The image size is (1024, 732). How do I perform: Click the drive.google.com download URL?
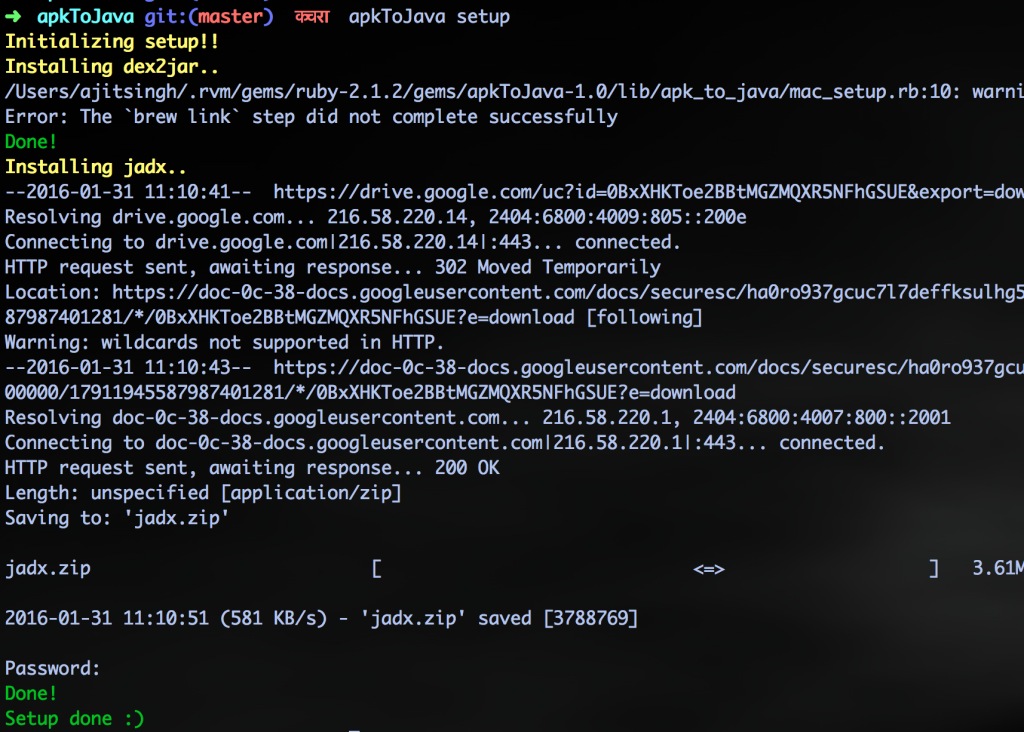(x=648, y=192)
